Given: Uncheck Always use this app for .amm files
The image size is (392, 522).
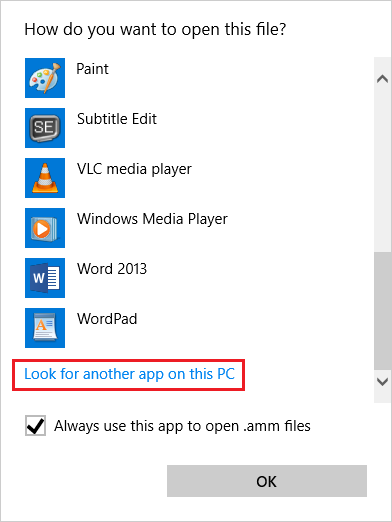Looking at the screenshot, I should [35, 426].
